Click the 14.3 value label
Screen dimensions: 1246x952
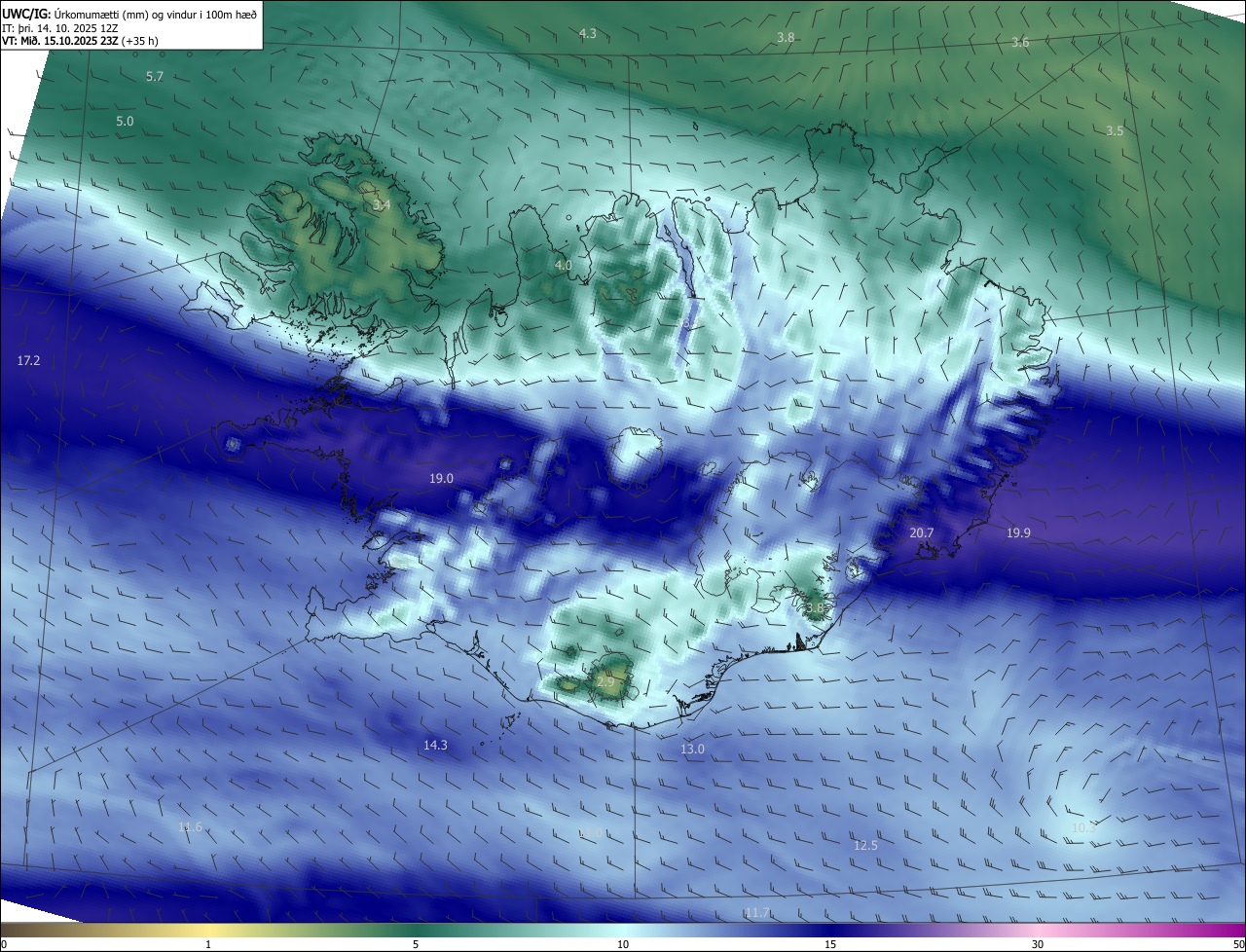tap(435, 746)
